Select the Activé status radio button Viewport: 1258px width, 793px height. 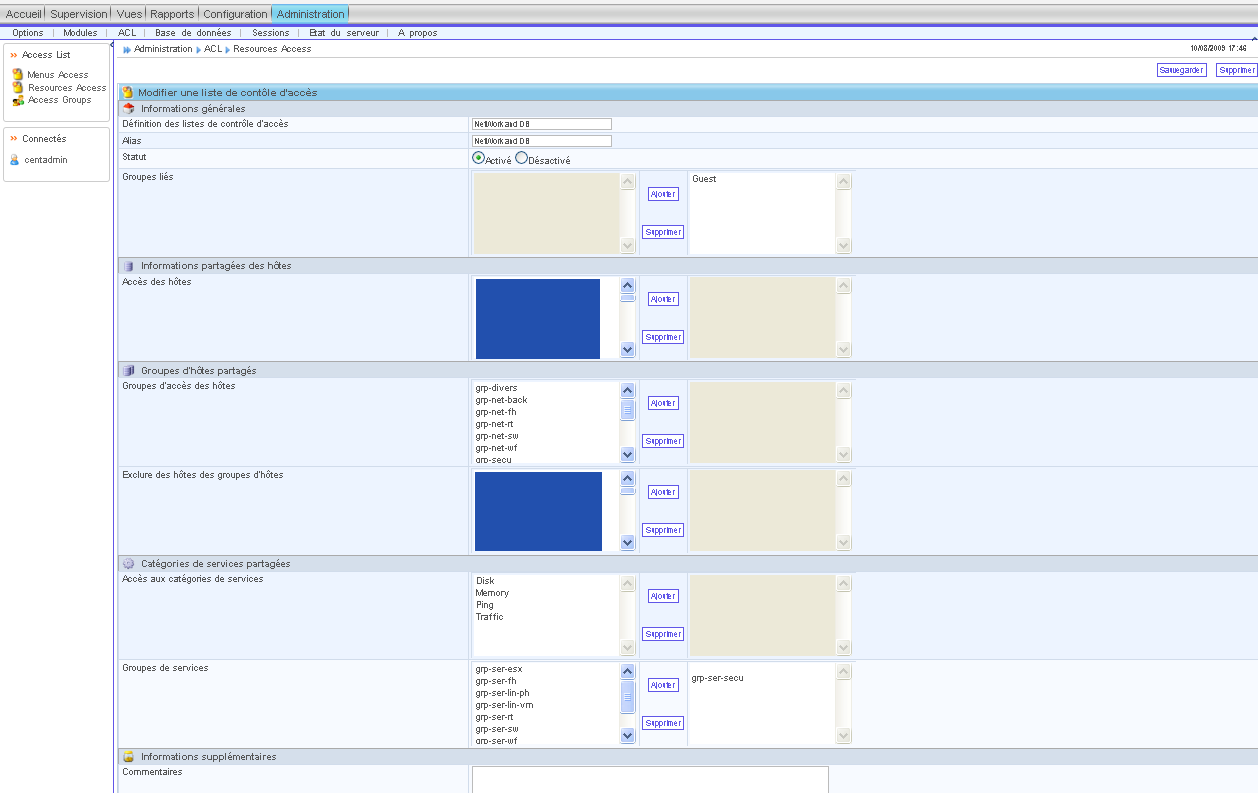pyautogui.click(x=479, y=158)
